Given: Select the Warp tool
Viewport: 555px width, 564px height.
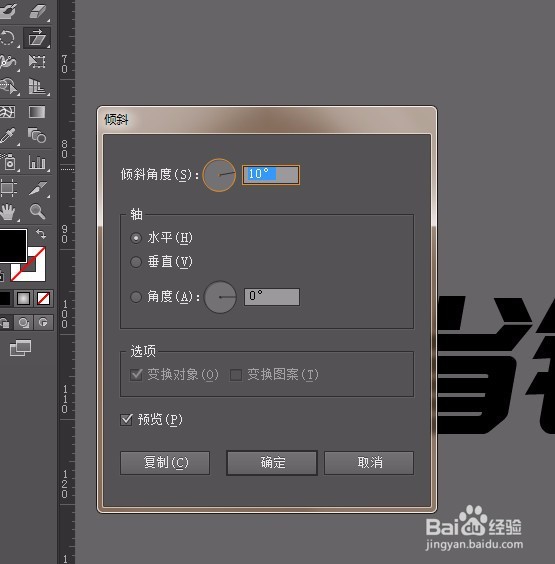Looking at the screenshot, I should click(8, 62).
